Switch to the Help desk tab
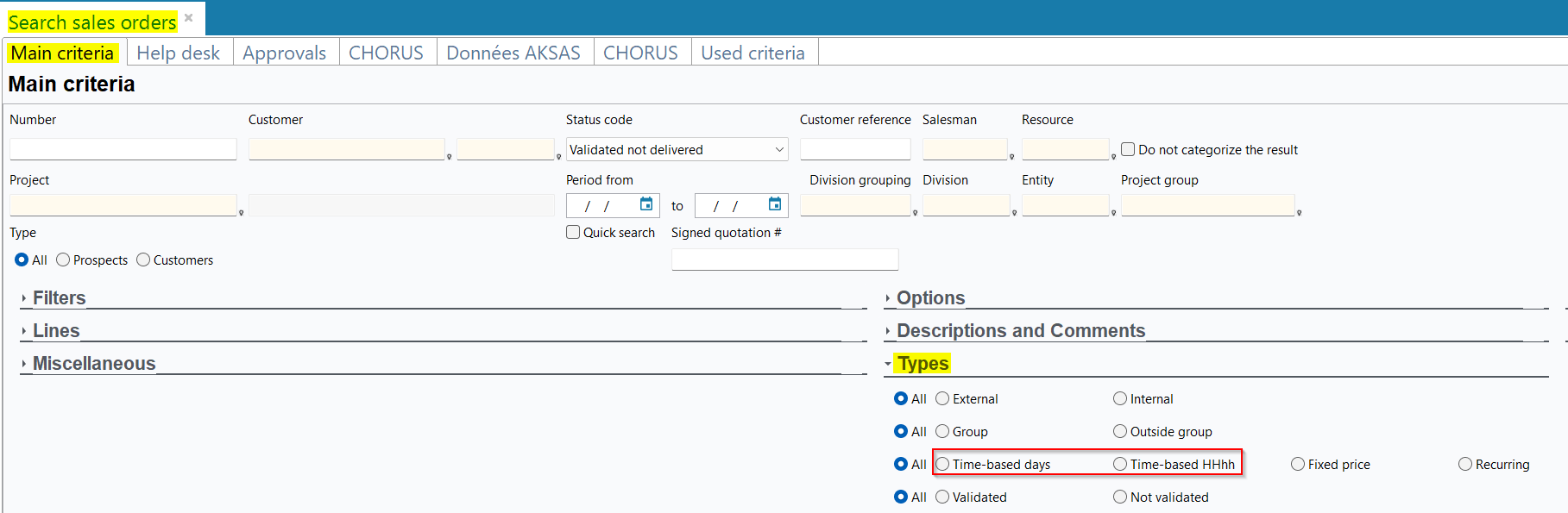1568x513 pixels. pyautogui.click(x=179, y=53)
